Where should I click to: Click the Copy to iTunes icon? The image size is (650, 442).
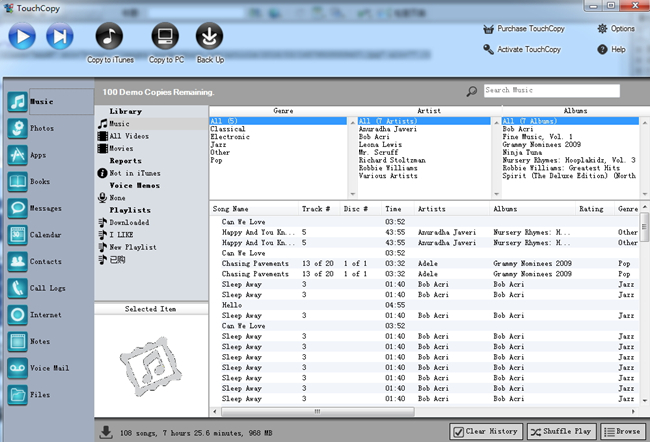tap(111, 37)
